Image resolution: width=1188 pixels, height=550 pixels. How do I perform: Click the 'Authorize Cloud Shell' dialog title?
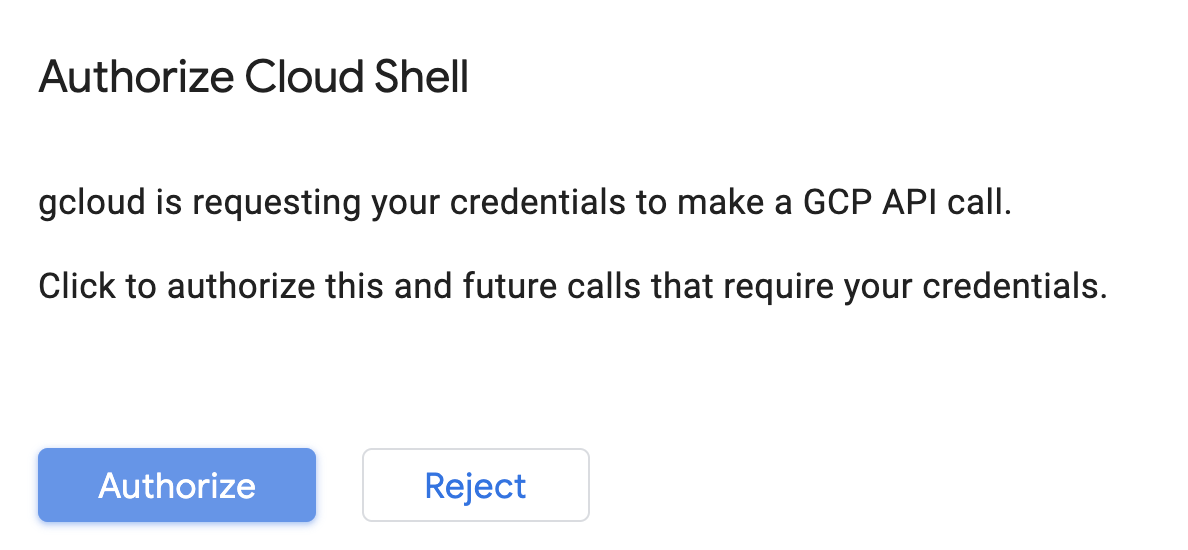253,77
